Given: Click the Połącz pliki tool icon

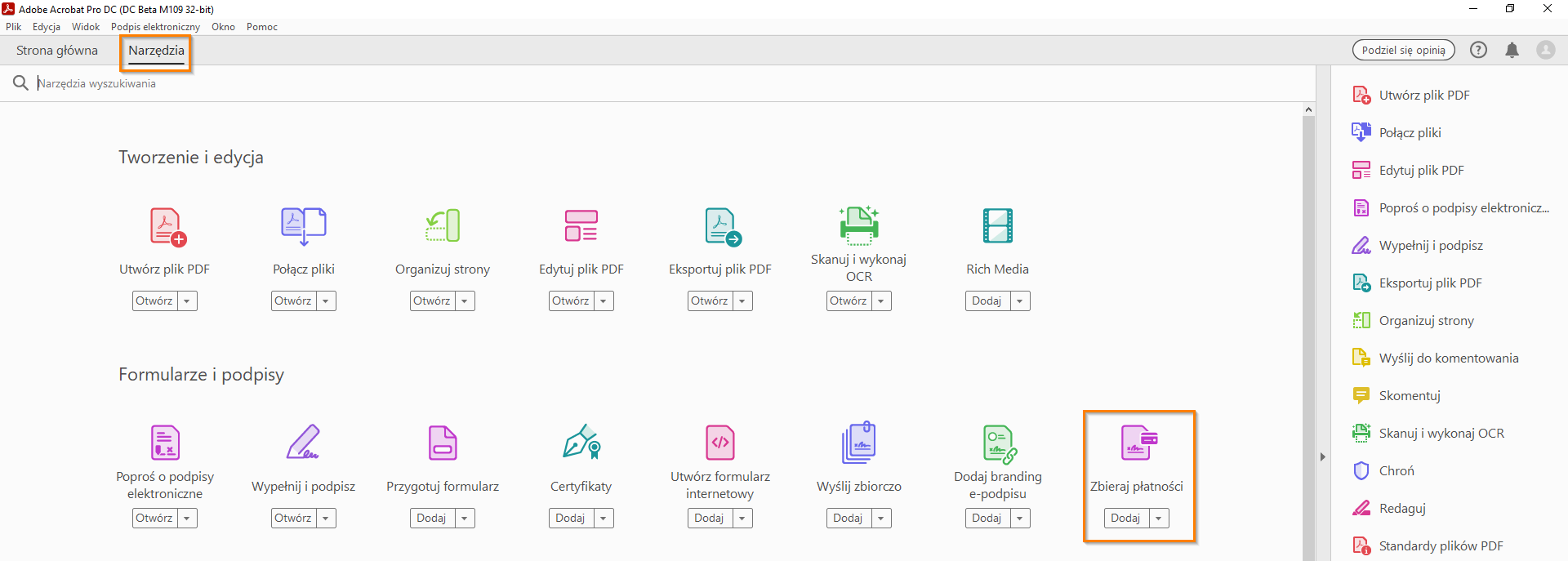Looking at the screenshot, I should point(304,226).
